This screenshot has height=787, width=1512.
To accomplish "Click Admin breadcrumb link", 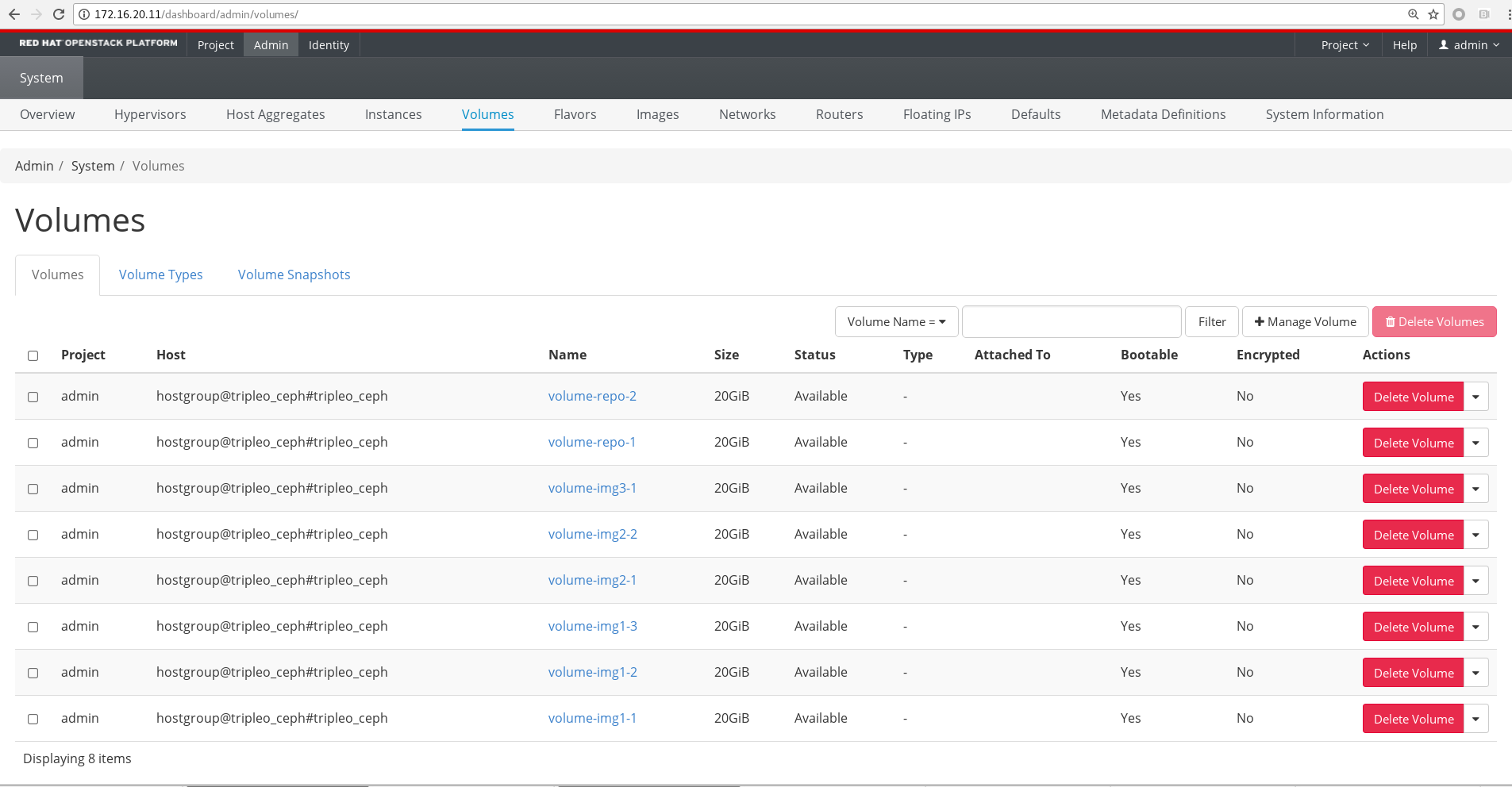I will pyautogui.click(x=34, y=166).
